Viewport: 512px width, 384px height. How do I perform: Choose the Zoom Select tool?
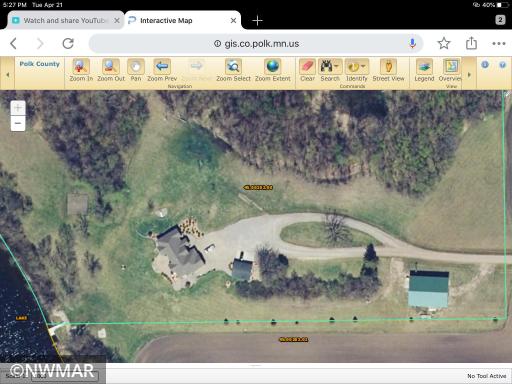(x=233, y=70)
